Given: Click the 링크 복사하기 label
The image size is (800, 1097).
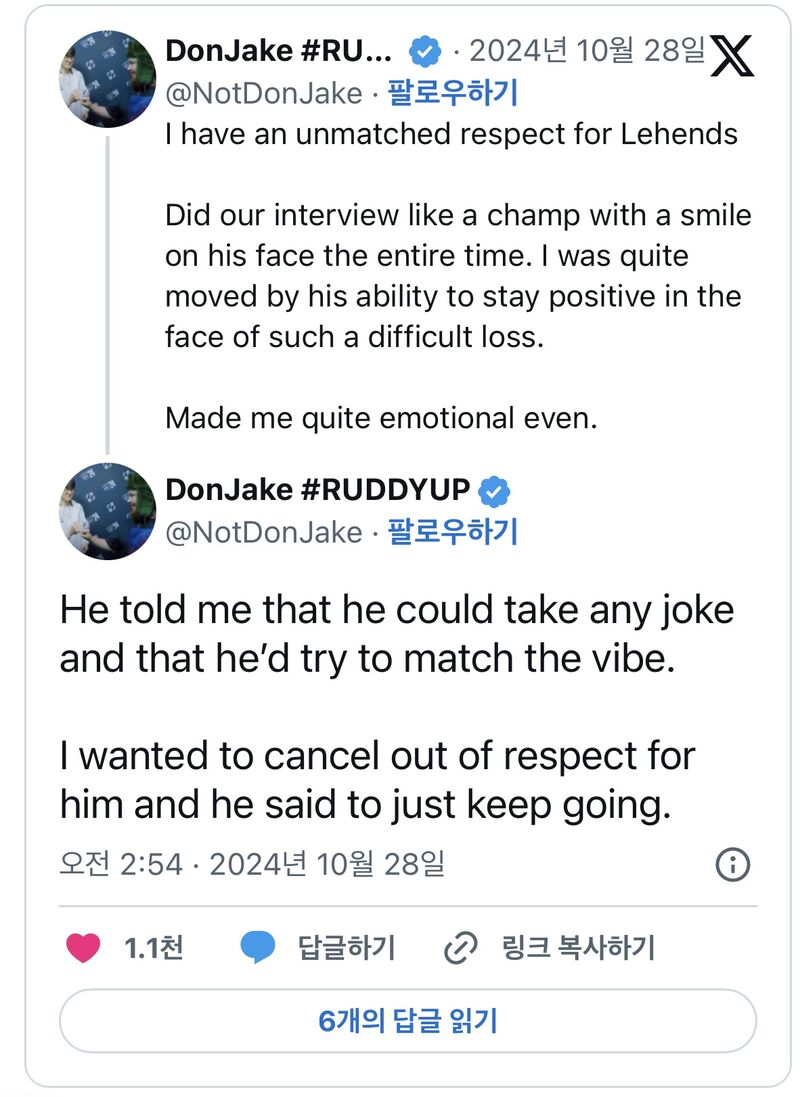Looking at the screenshot, I should (578, 947).
